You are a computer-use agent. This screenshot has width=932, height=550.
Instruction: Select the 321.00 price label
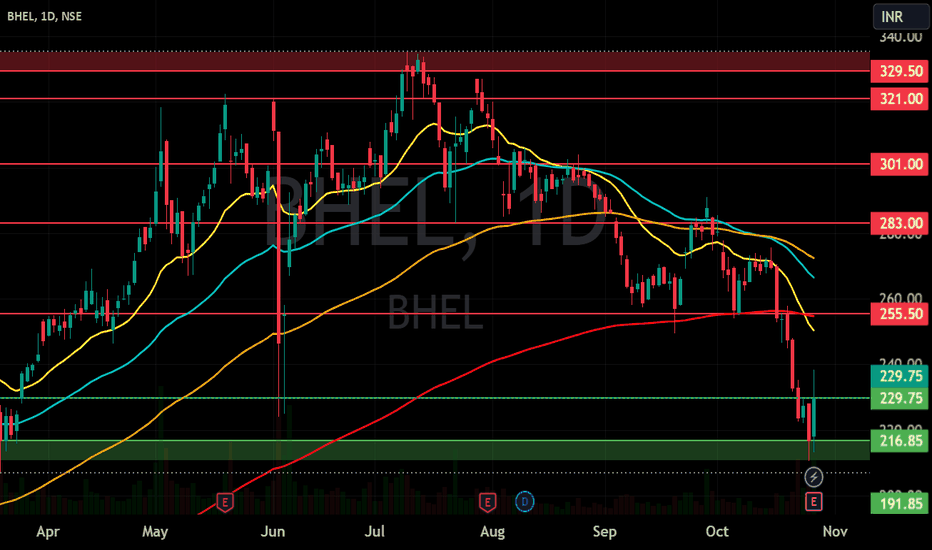[x=900, y=99]
